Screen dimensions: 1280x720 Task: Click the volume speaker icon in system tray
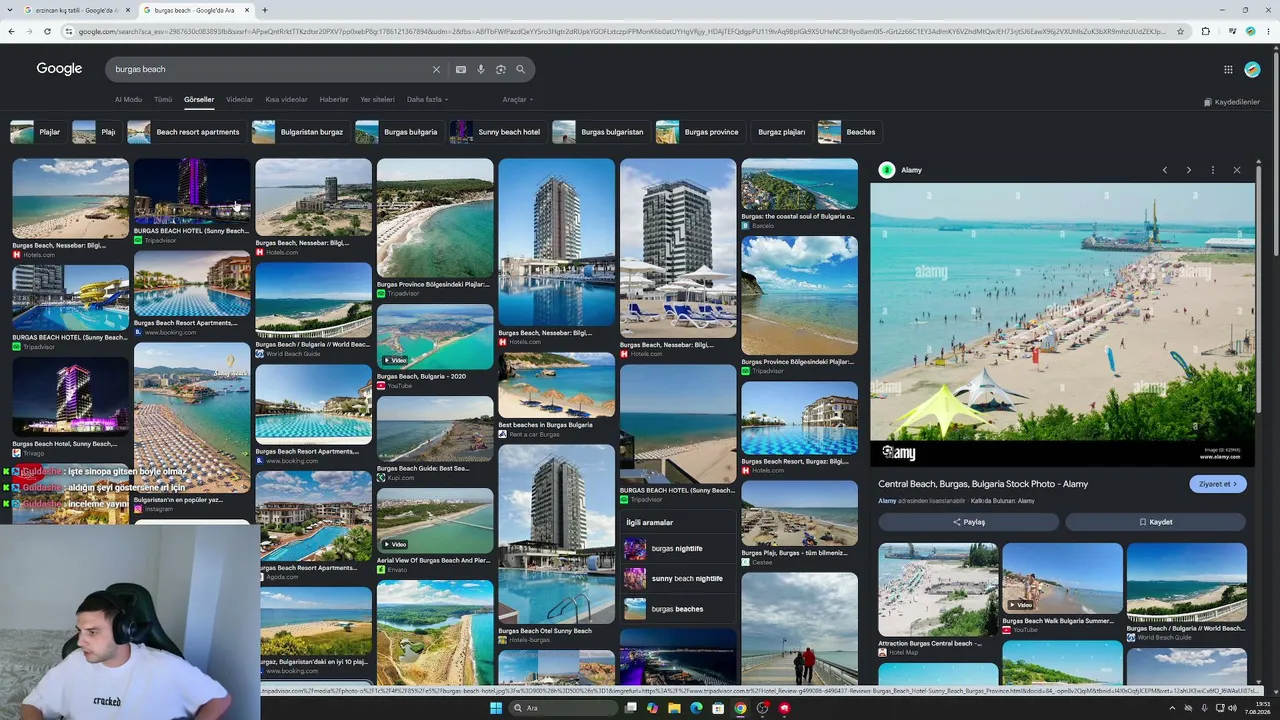click(1232, 708)
